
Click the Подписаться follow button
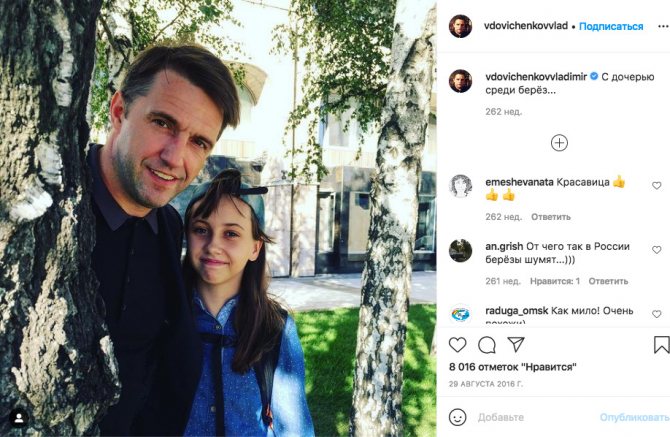(x=611, y=26)
